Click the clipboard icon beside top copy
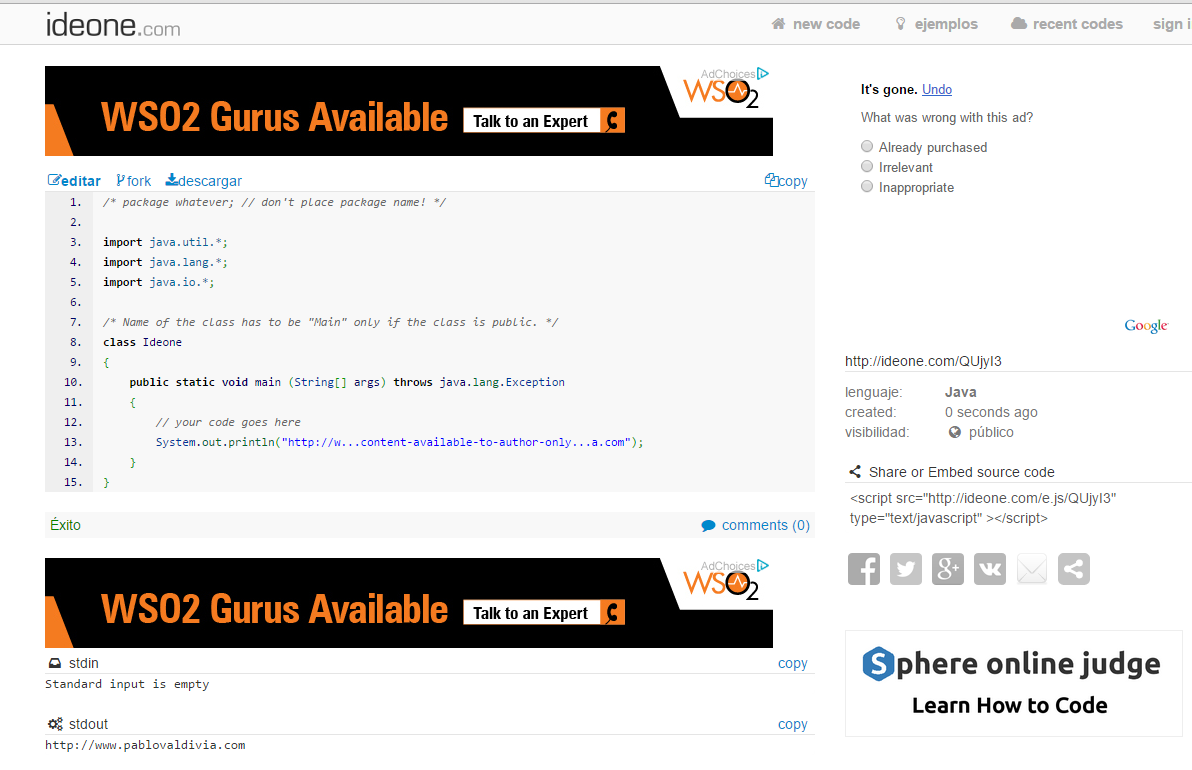Viewport: 1192px width, 770px height. (772, 180)
